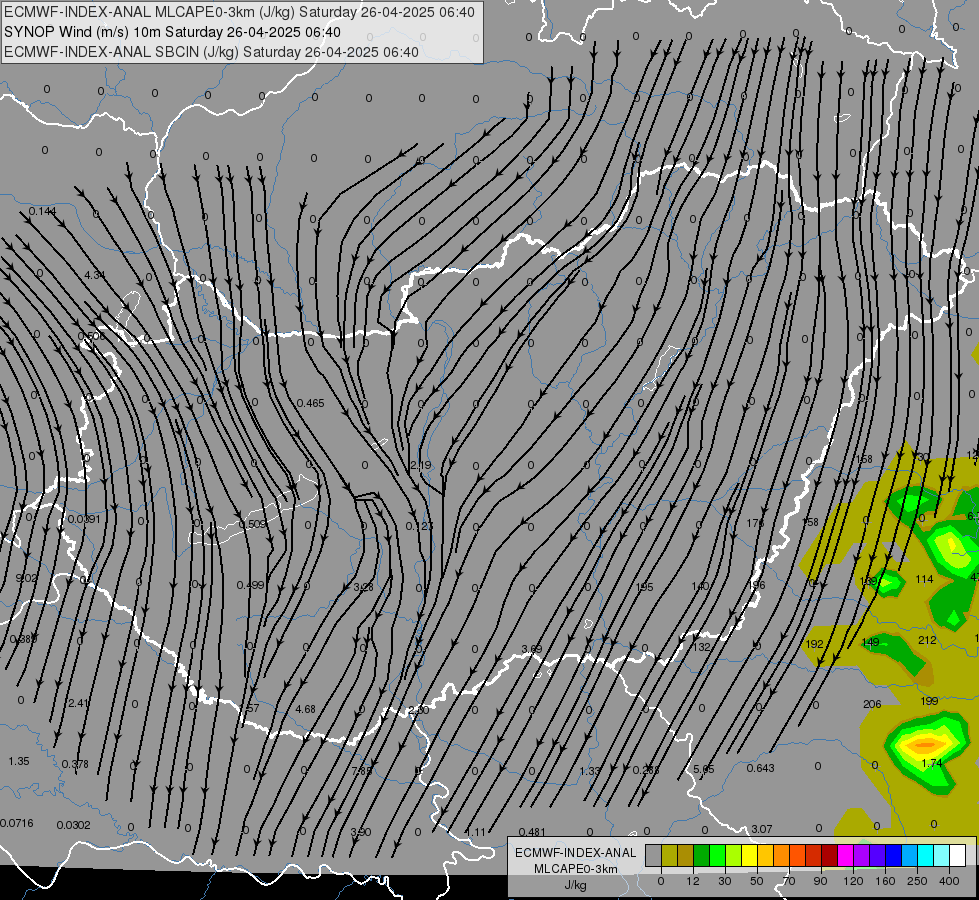This screenshot has width=979, height=900.
Task: Click the map value '1.35'
Action: [19, 761]
